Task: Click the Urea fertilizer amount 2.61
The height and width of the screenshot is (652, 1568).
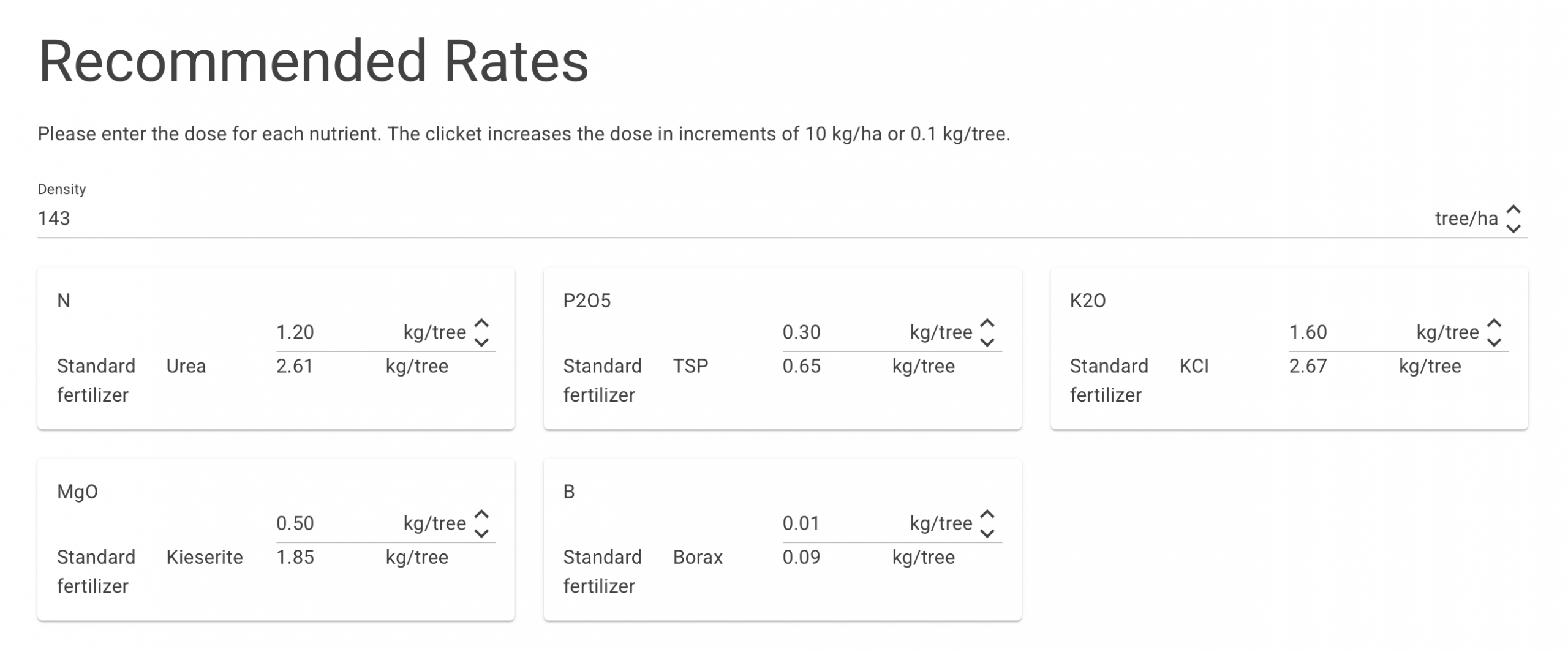Action: point(295,366)
